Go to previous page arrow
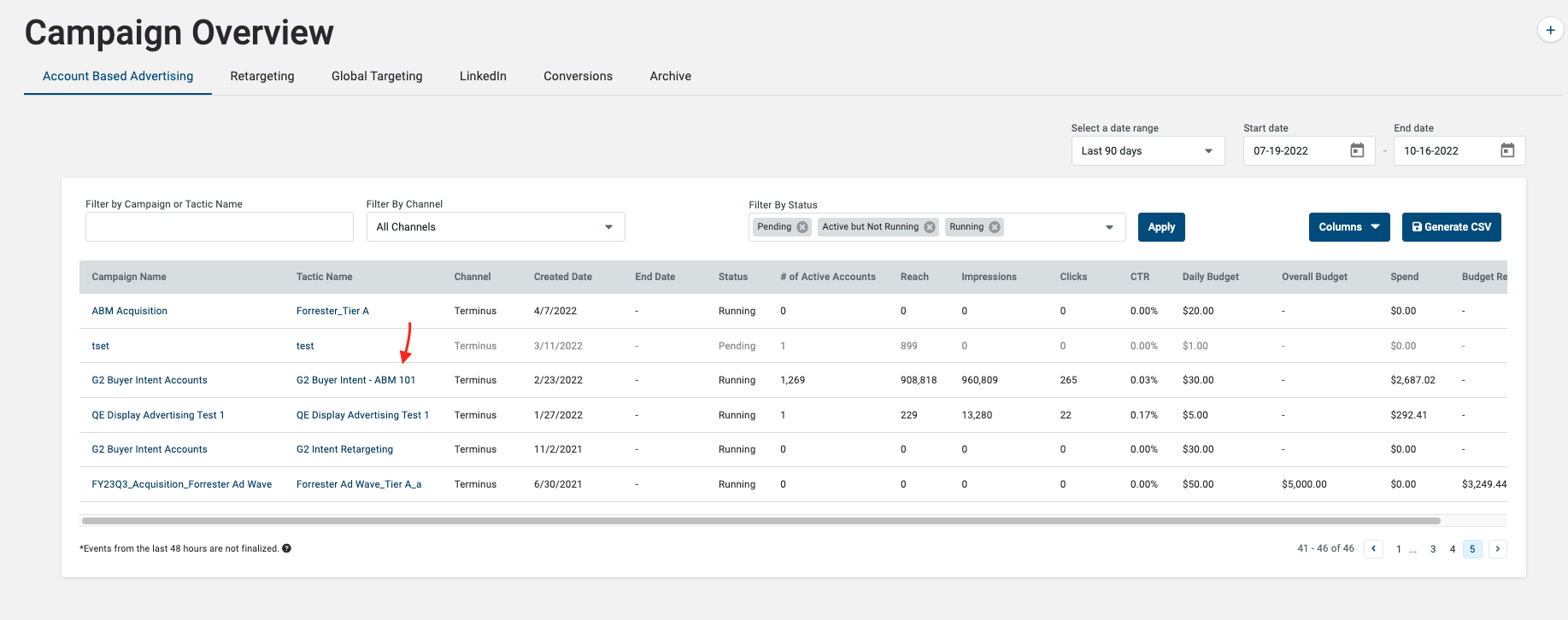 (1373, 549)
